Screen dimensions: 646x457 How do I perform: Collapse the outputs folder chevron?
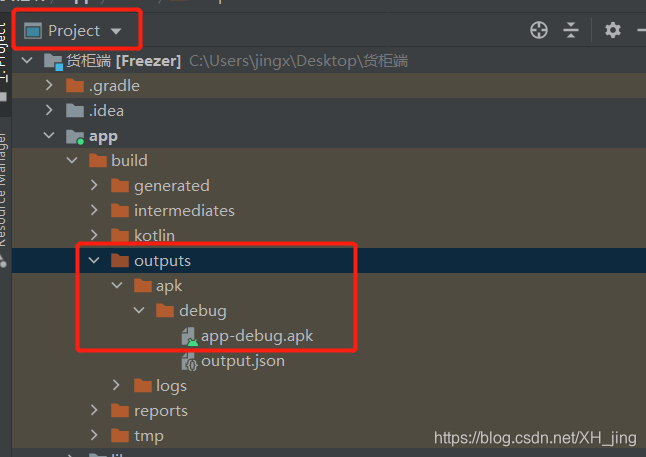94,260
